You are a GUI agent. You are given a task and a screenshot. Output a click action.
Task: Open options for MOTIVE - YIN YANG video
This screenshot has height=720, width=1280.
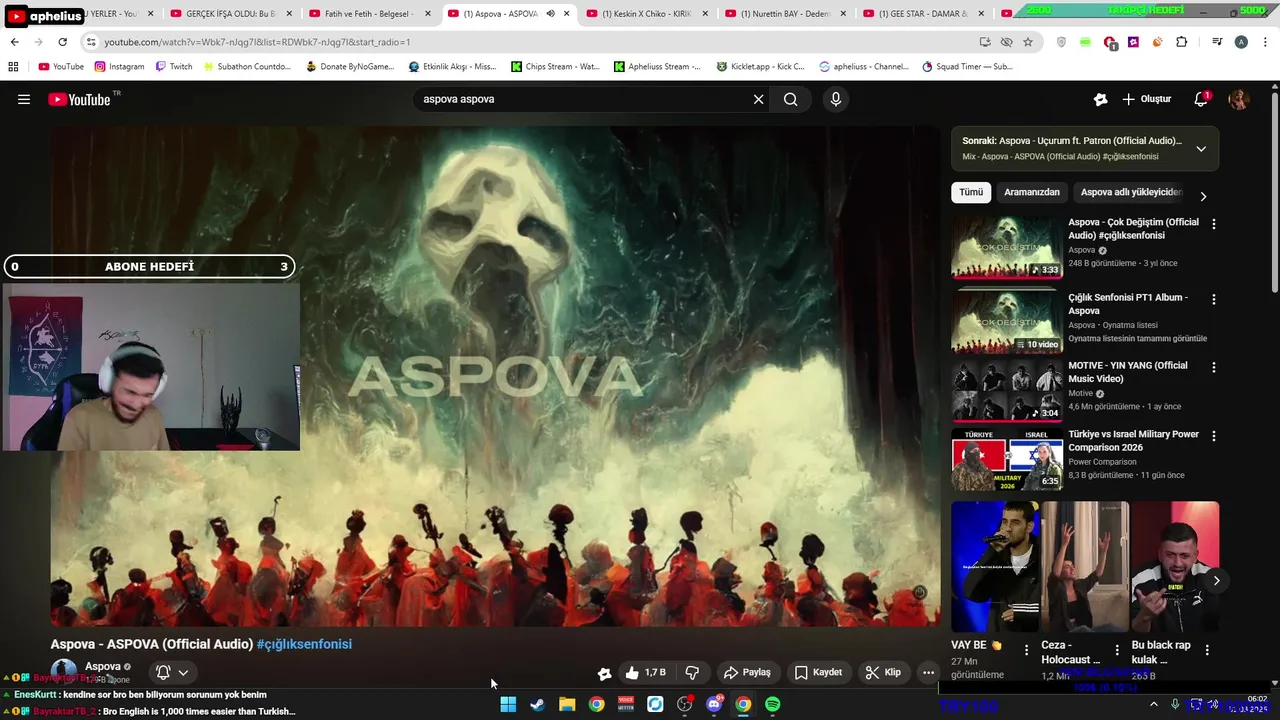pyautogui.click(x=1214, y=367)
